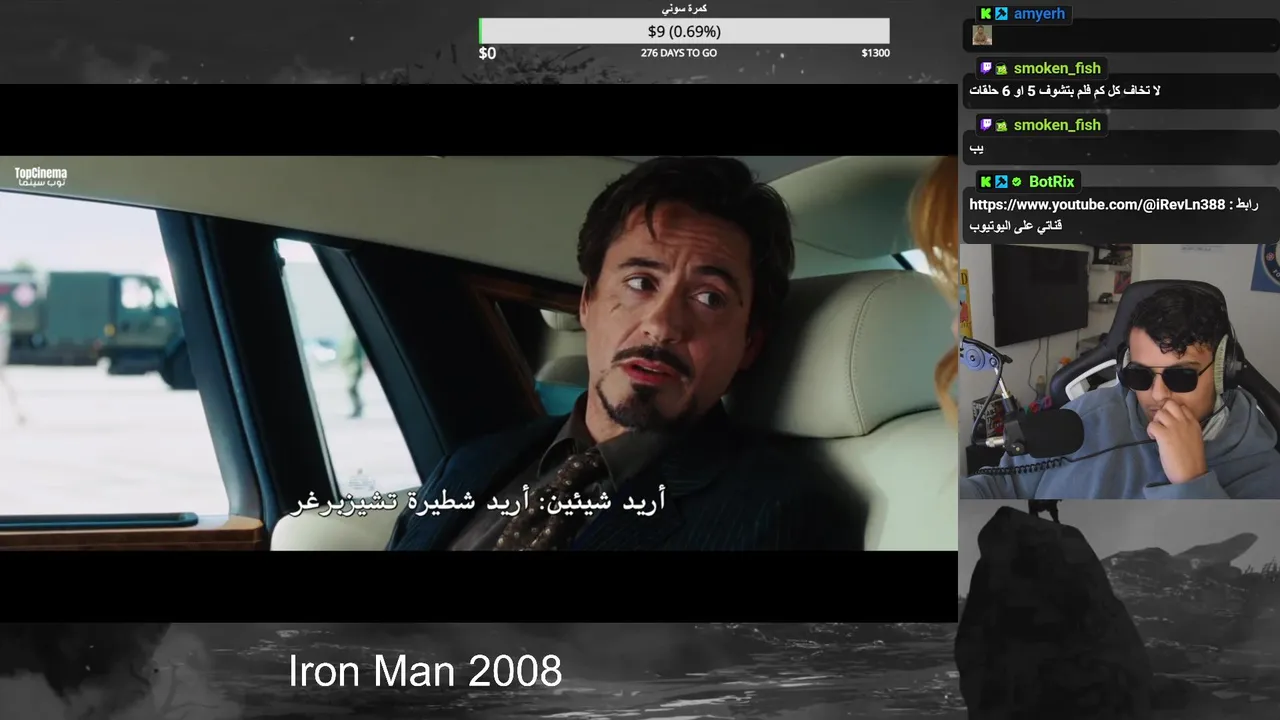Click the Kick badge beside amyerh
Screen dimensions: 1280x720
986,14
